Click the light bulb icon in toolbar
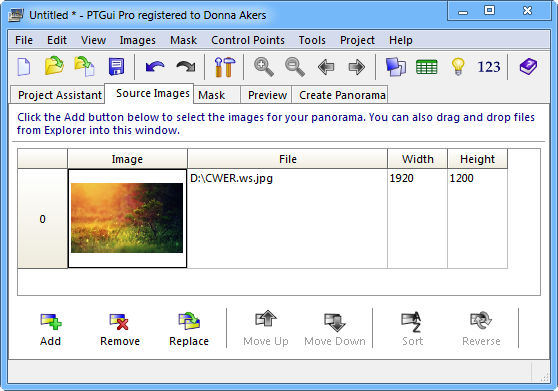The image size is (558, 391). click(x=458, y=67)
